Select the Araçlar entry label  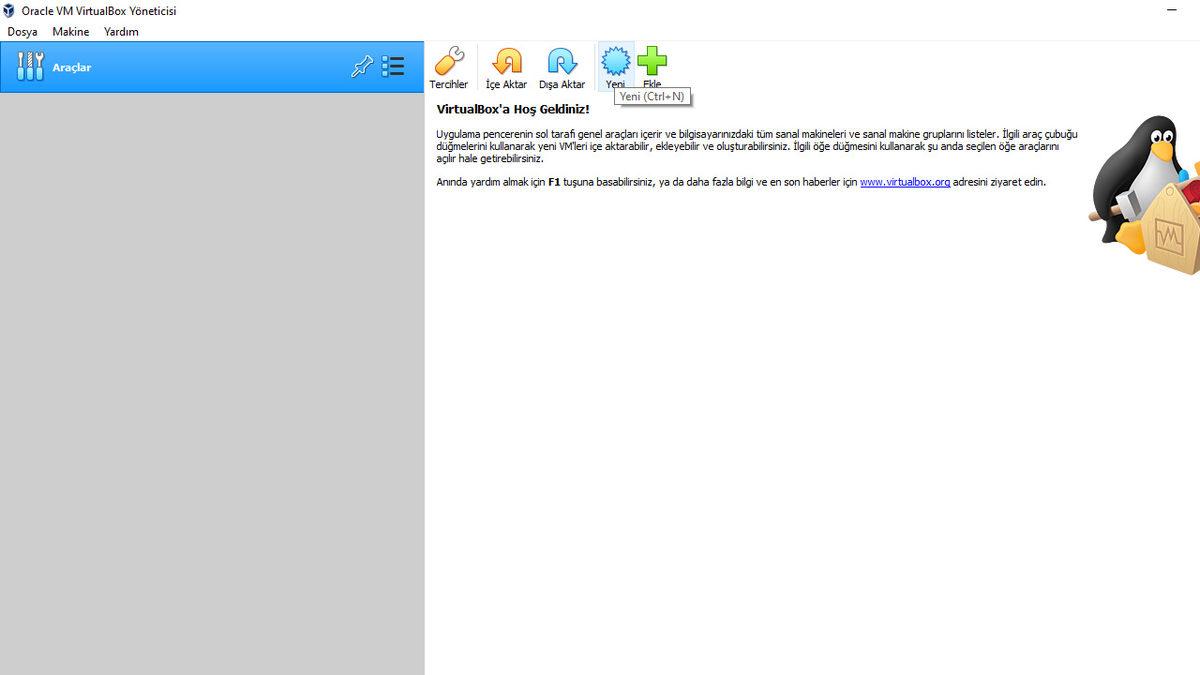tap(72, 68)
